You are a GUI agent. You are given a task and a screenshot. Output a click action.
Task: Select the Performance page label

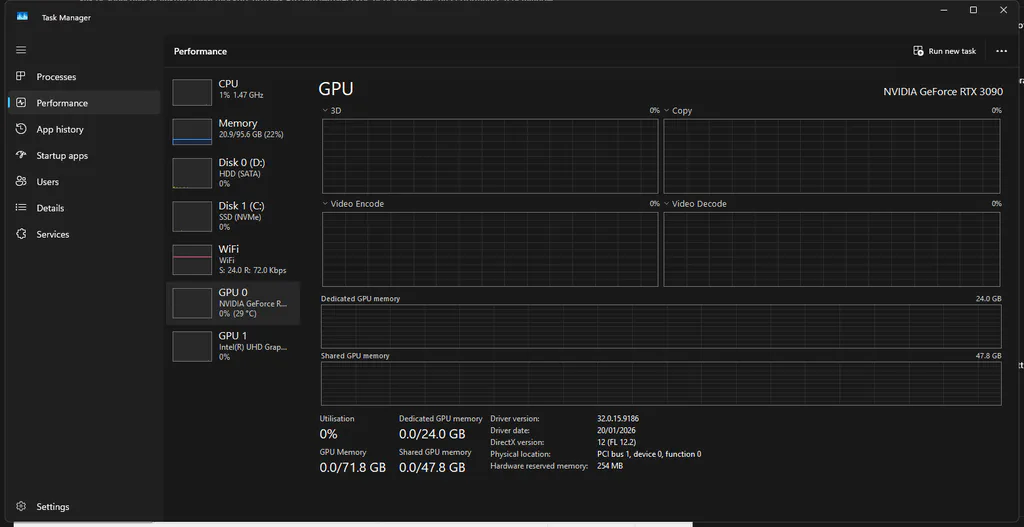(x=62, y=103)
